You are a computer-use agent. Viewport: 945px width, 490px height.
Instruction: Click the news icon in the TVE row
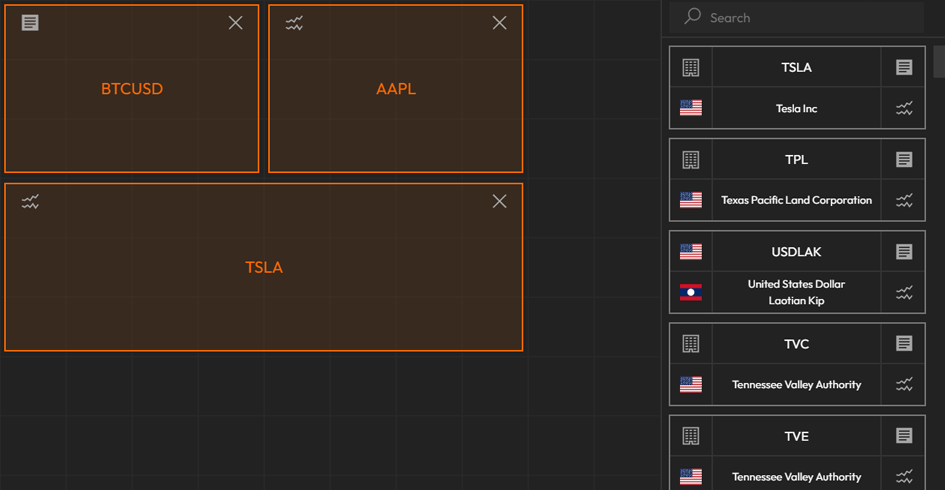[904, 436]
